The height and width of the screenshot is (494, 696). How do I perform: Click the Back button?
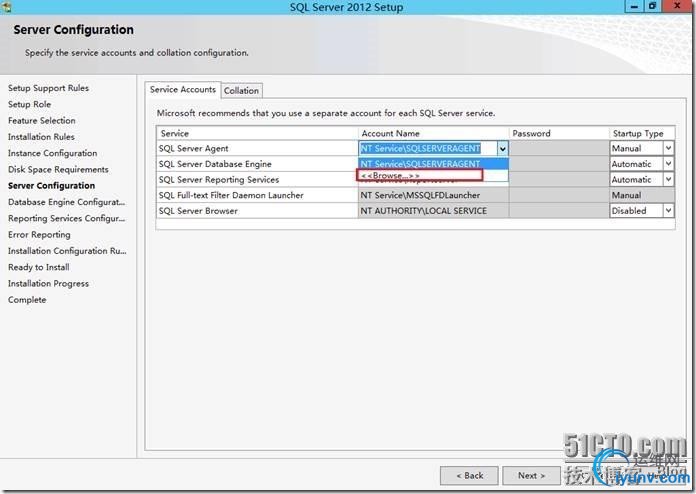(469, 476)
